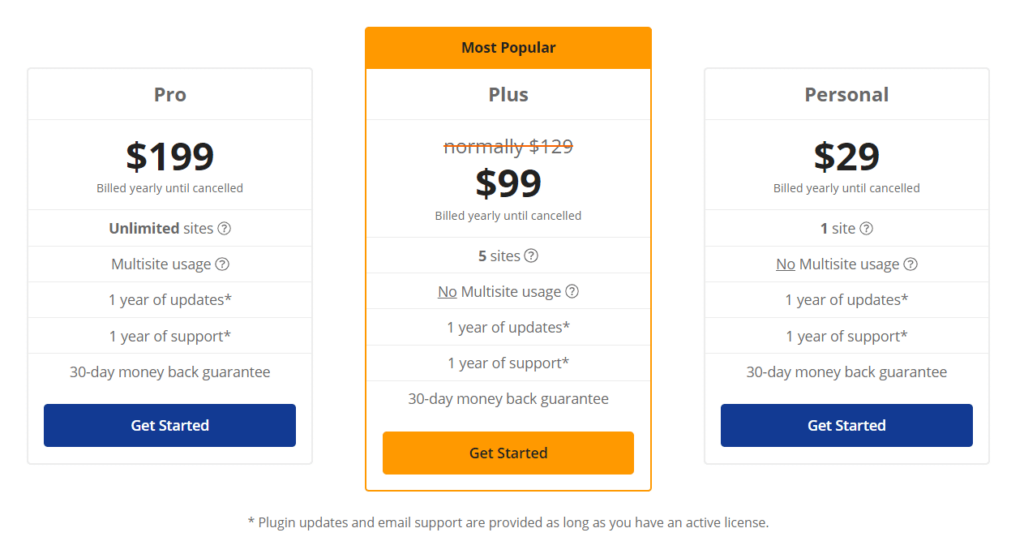Screen dimensions: 1024x554
Task: Click orange Get Started under Plus plan
Action: click(x=508, y=453)
